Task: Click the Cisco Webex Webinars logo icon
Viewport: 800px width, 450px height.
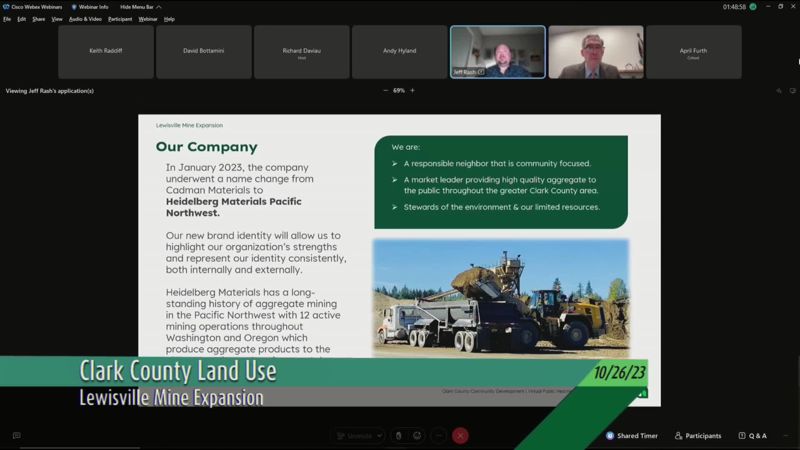Action: point(6,7)
